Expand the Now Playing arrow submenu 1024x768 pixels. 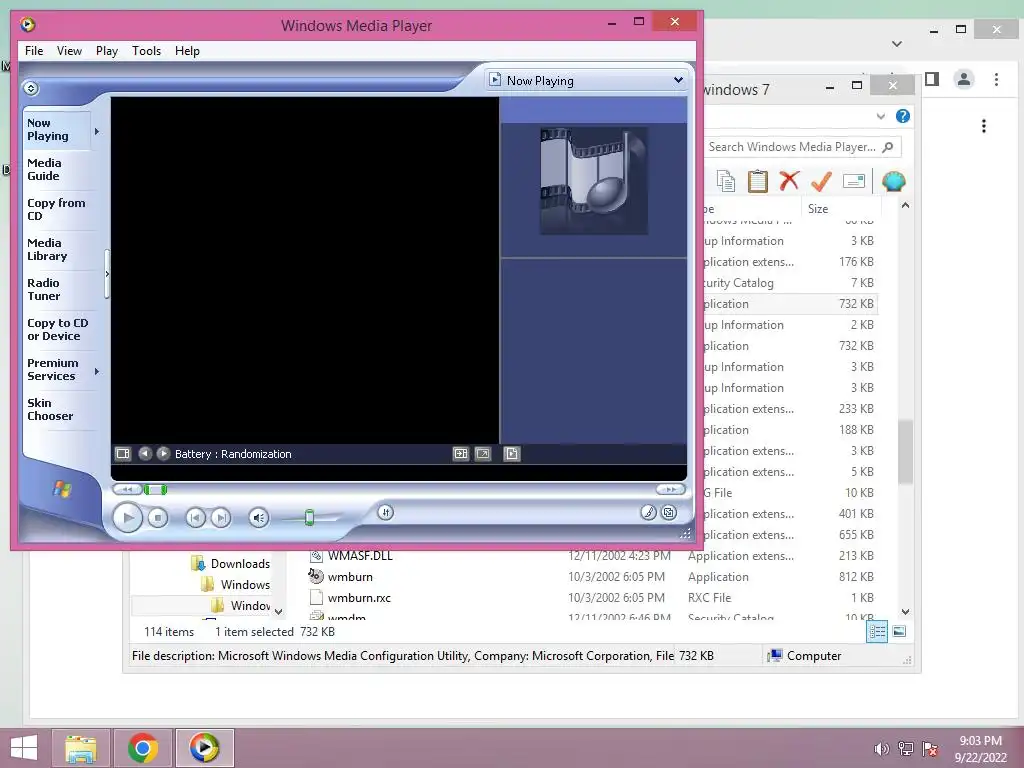(x=97, y=131)
